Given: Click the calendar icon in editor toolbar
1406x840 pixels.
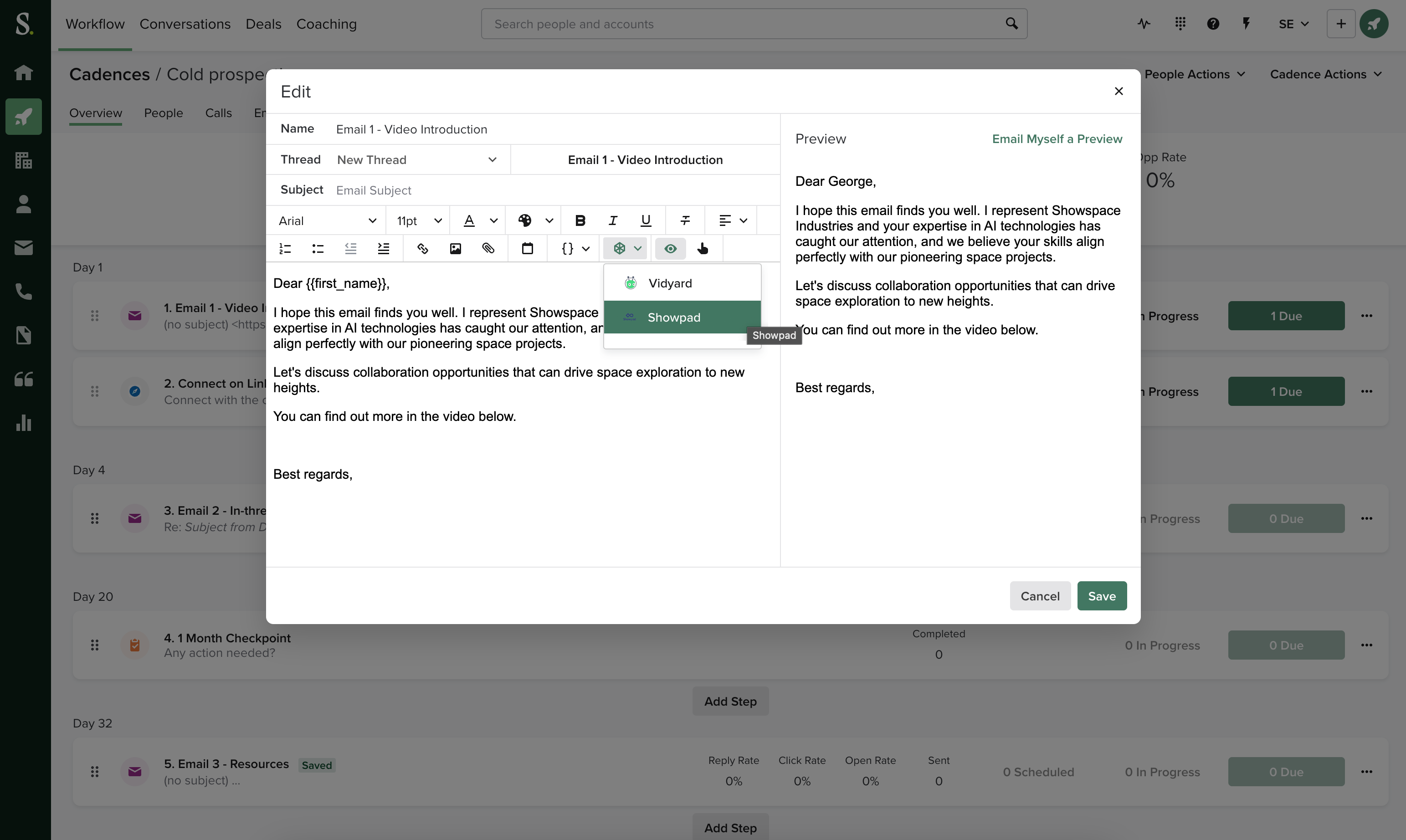Looking at the screenshot, I should point(527,248).
